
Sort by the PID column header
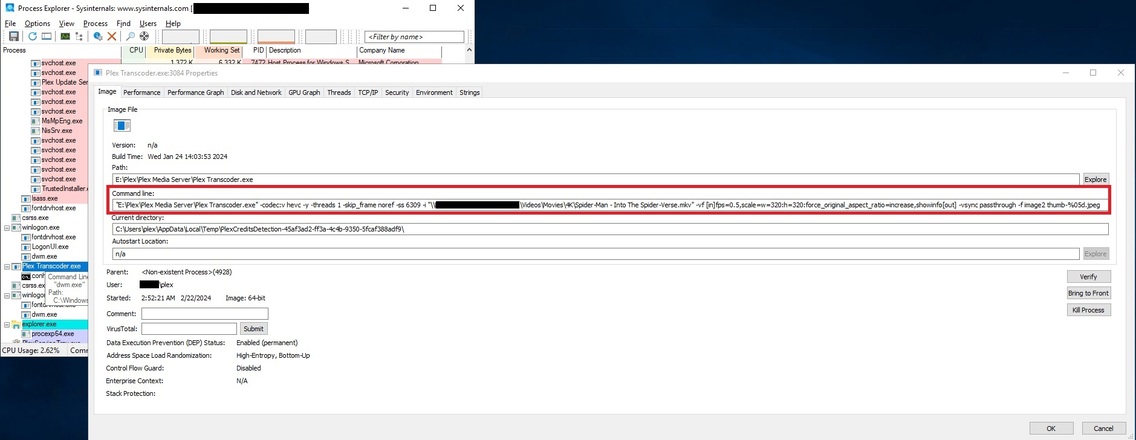point(258,51)
